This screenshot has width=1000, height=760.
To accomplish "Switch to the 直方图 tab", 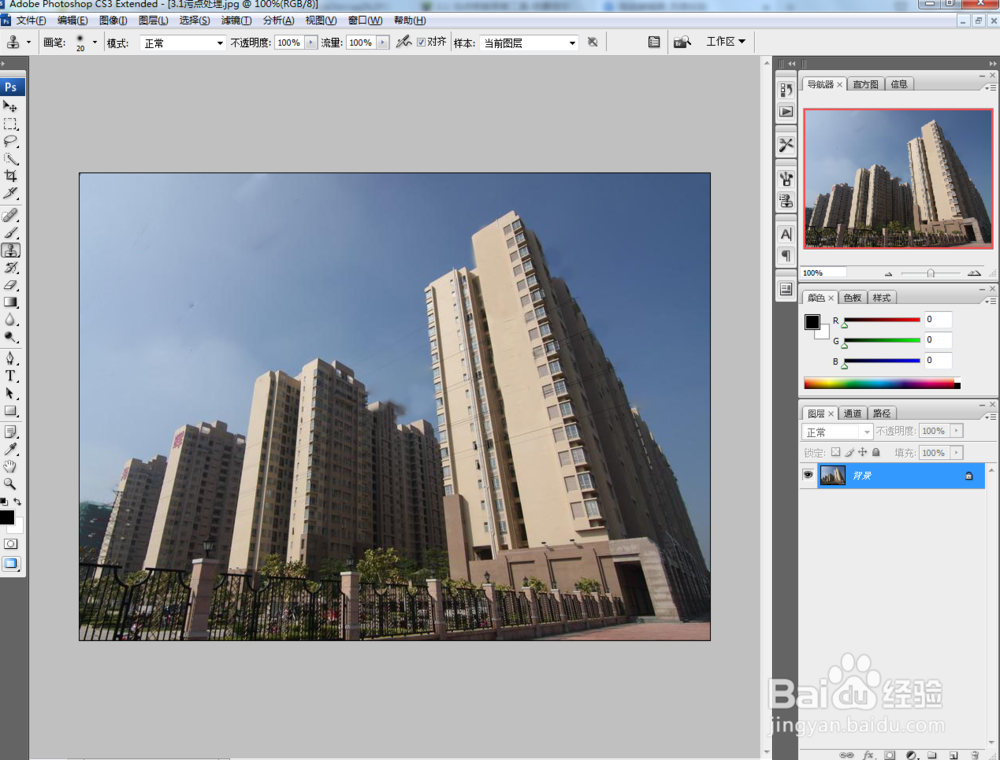I will point(865,84).
